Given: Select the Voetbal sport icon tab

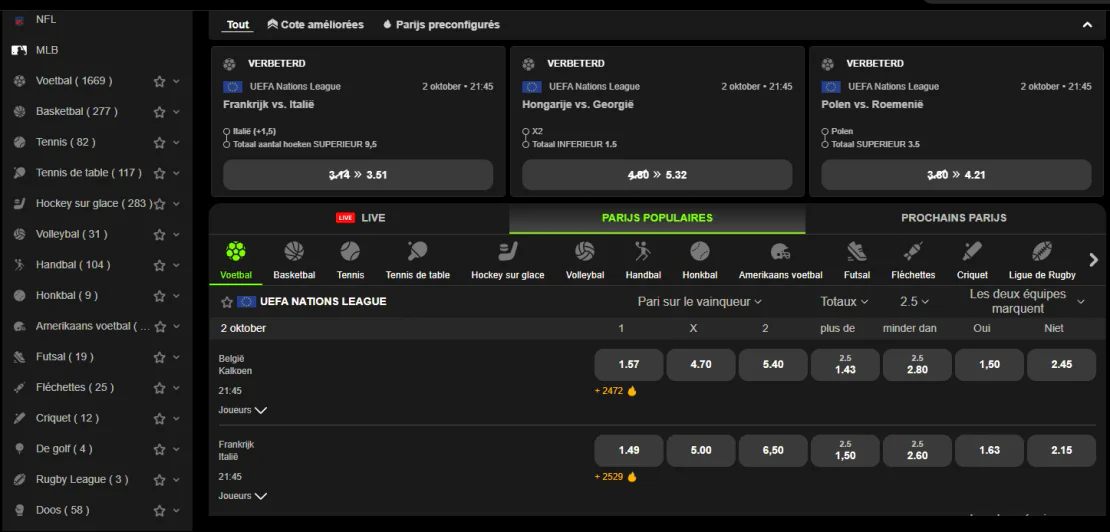Looking at the screenshot, I should coord(236,251).
